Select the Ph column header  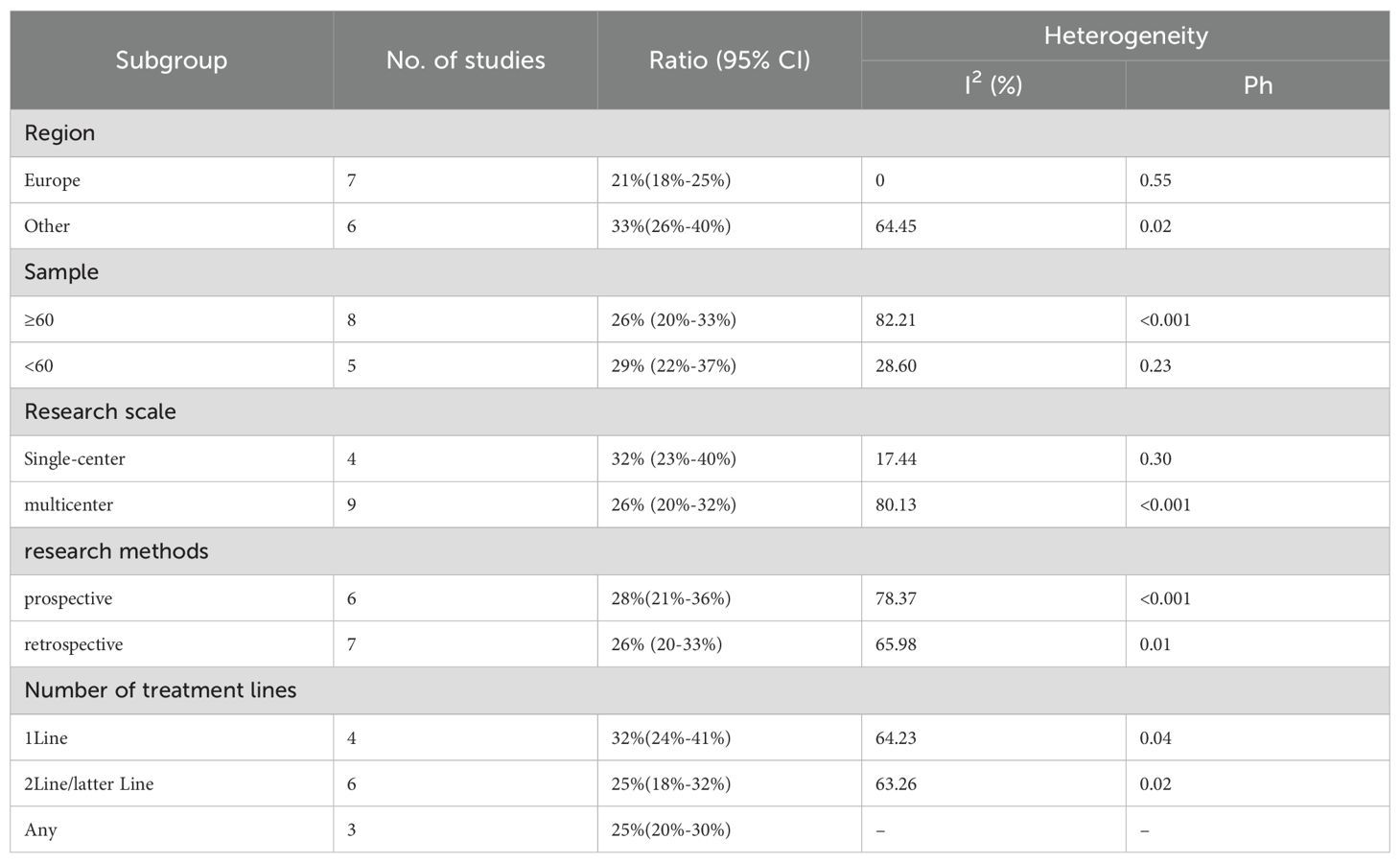click(x=1258, y=85)
